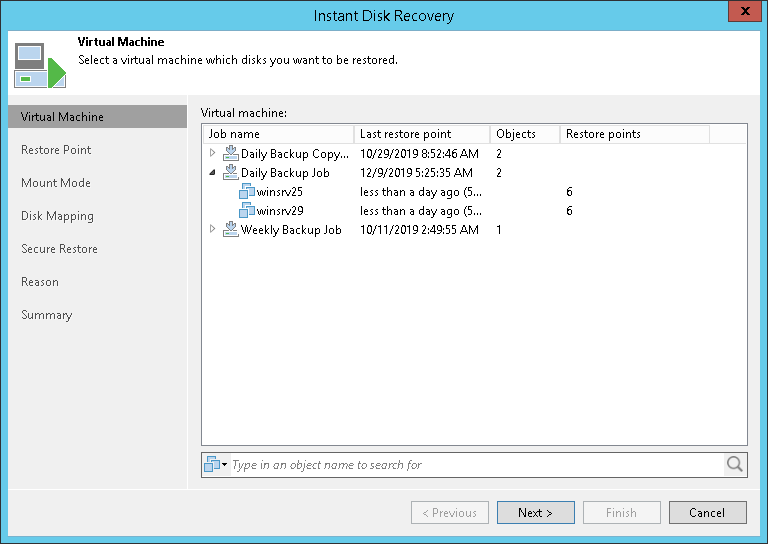Cancel the Instant Disk Recovery wizard

pyautogui.click(x=708, y=513)
